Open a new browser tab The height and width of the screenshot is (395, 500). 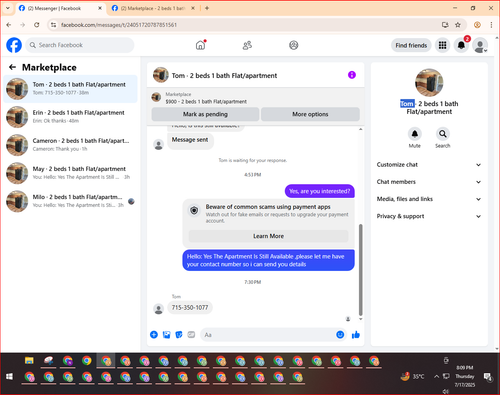click(x=207, y=8)
